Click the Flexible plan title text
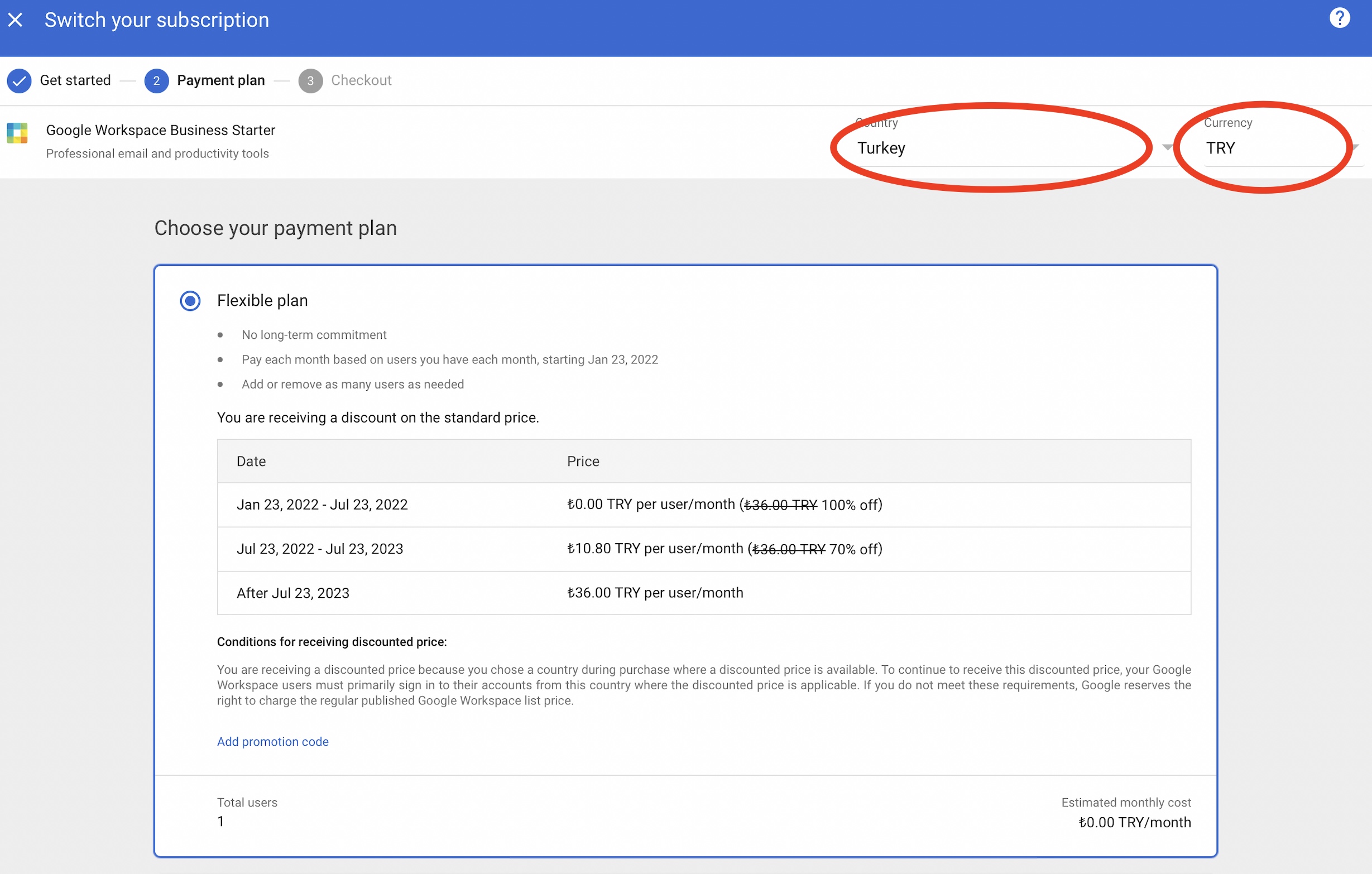The image size is (1372, 874). point(262,300)
